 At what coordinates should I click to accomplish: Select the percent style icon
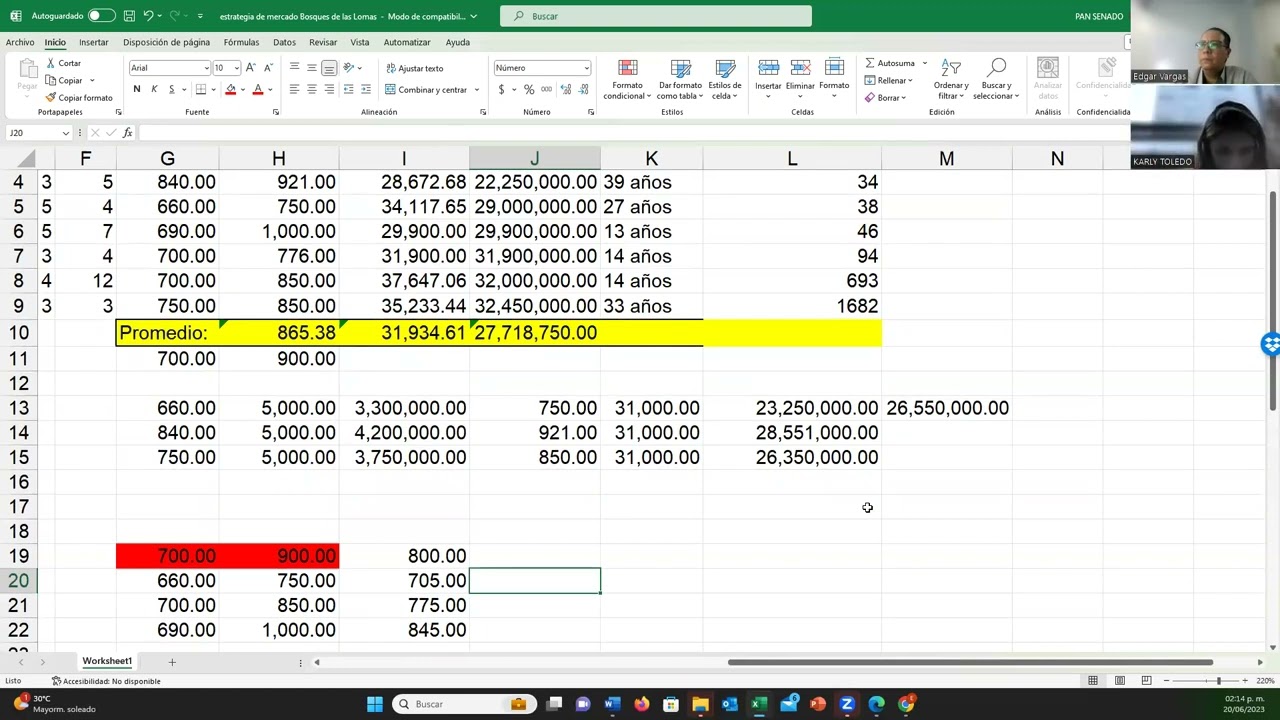[529, 89]
